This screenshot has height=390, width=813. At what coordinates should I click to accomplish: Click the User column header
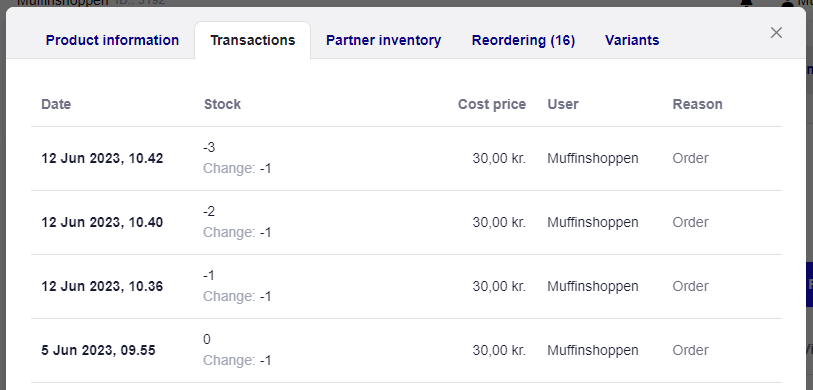click(x=563, y=104)
